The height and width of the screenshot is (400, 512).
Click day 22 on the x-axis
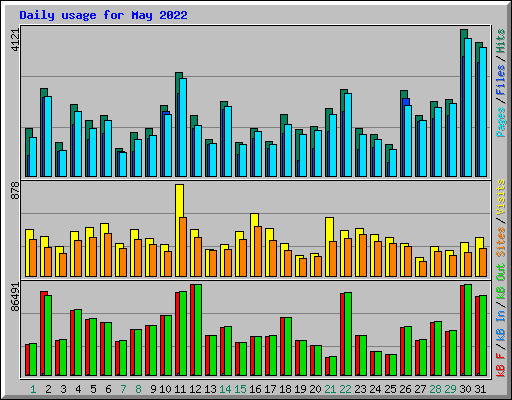(x=345, y=389)
